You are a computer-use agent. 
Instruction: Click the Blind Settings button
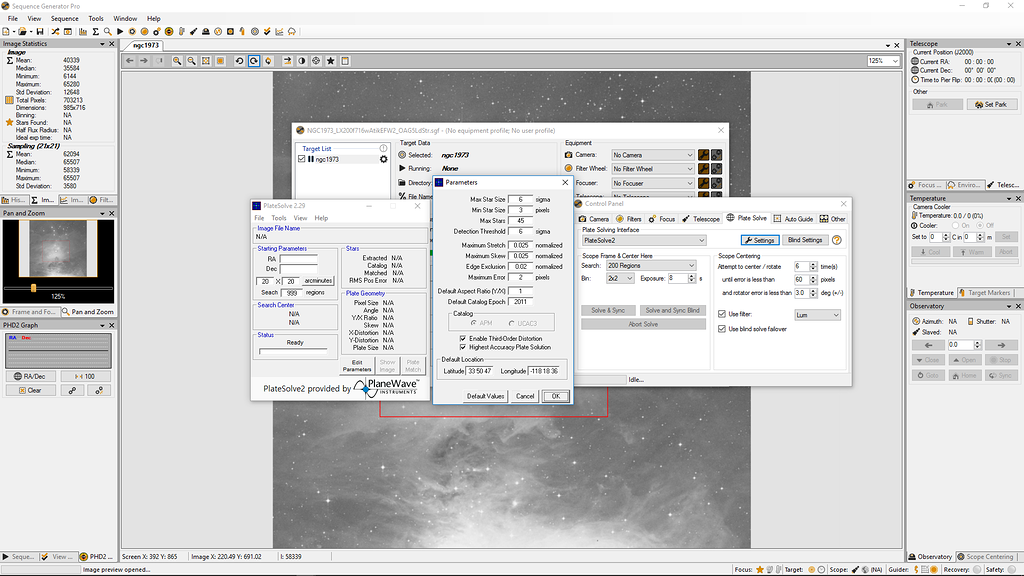804,240
